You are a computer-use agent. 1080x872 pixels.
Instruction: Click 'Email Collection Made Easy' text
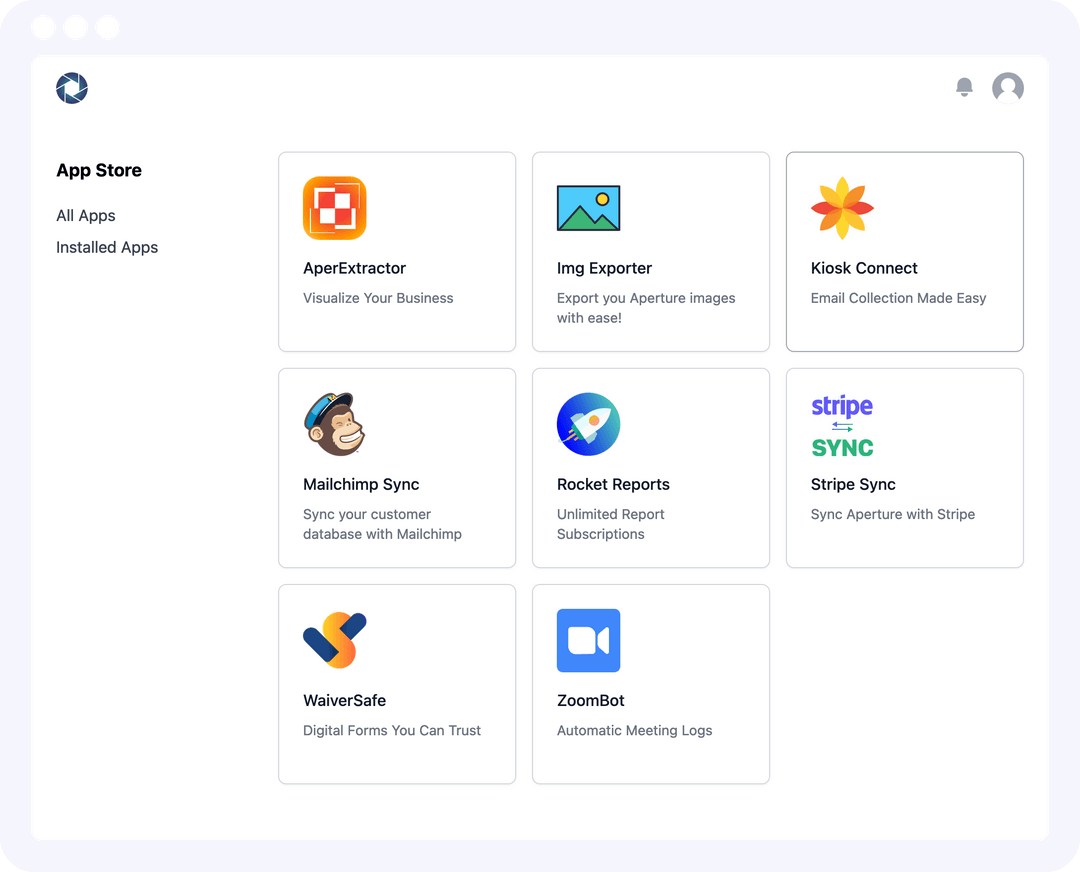tap(898, 298)
